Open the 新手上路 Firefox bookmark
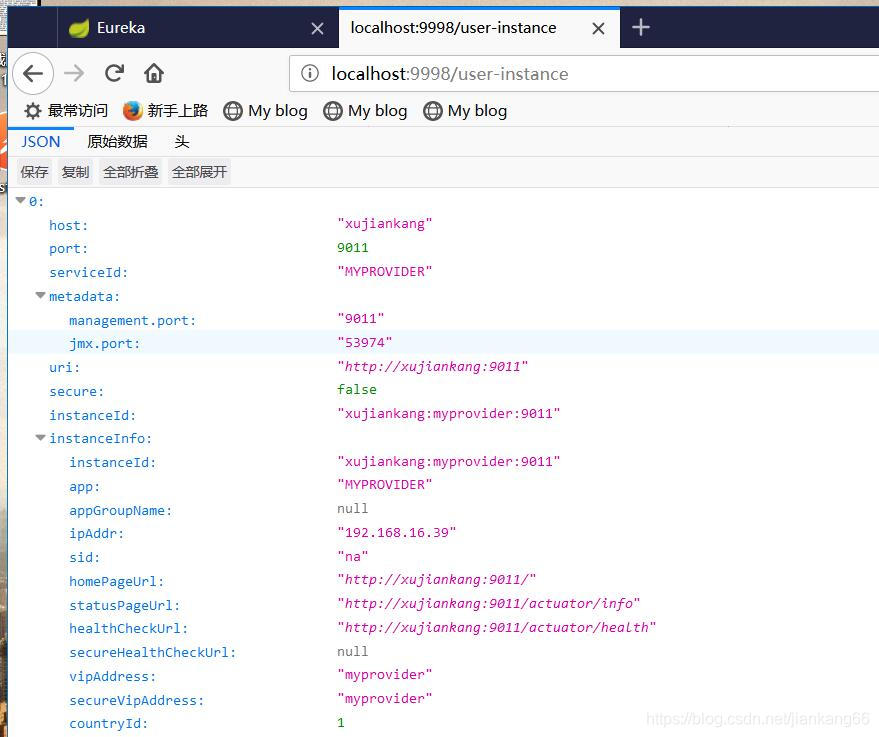 click(165, 111)
